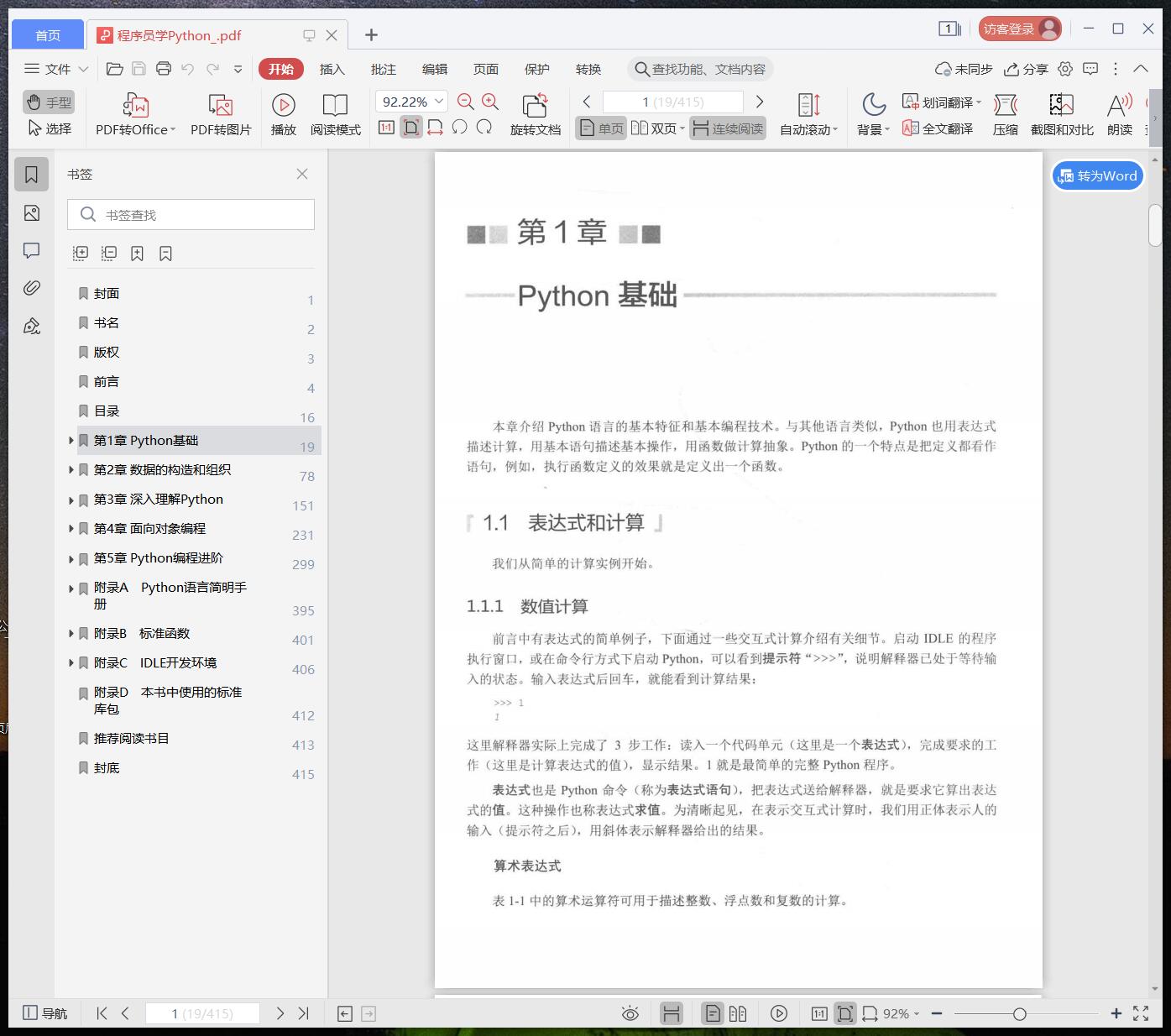Switch to the 批注 ribbon tab
The width and height of the screenshot is (1171, 1036).
384,69
